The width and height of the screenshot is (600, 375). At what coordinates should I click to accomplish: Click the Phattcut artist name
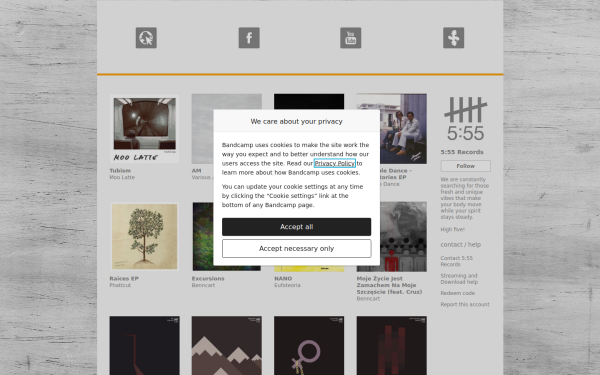point(120,285)
